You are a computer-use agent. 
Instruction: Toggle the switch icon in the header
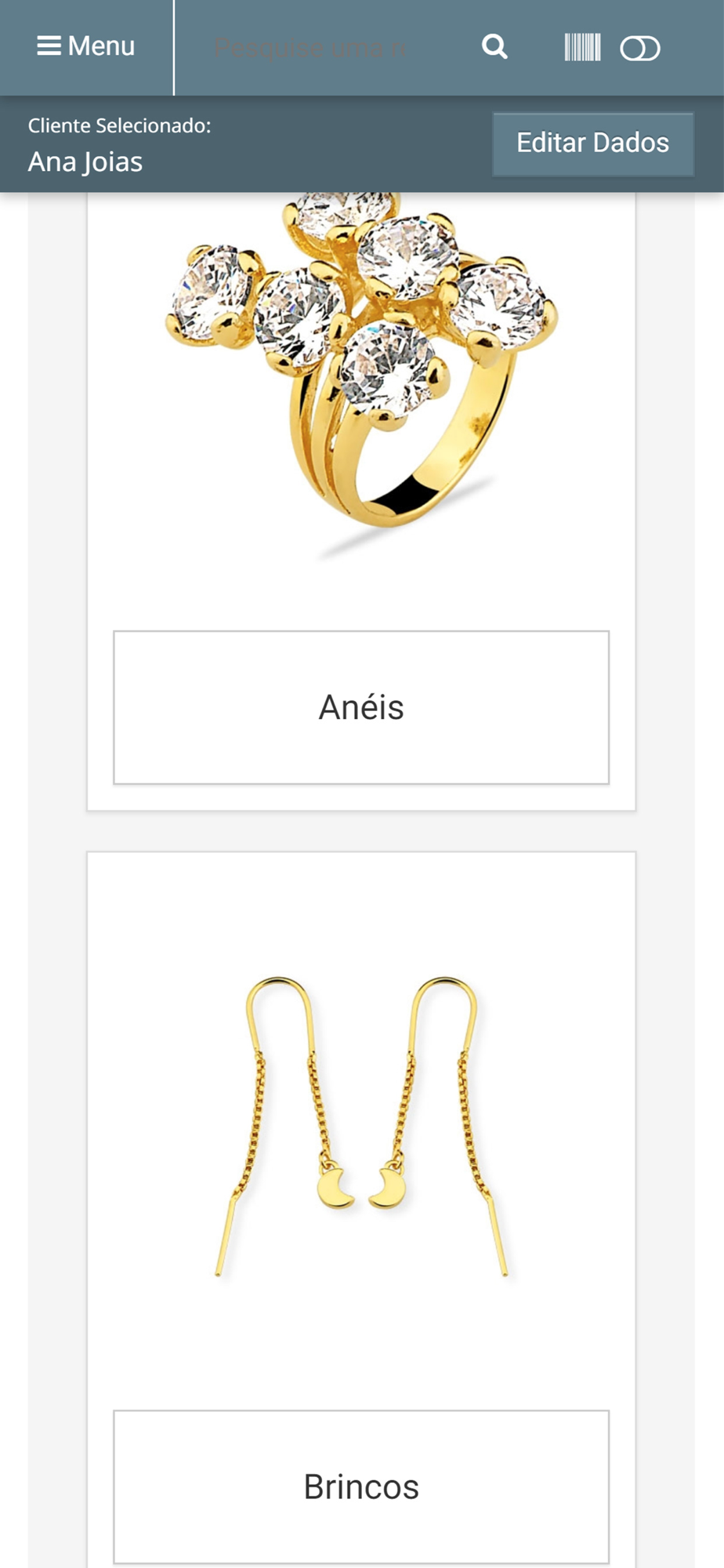click(640, 49)
